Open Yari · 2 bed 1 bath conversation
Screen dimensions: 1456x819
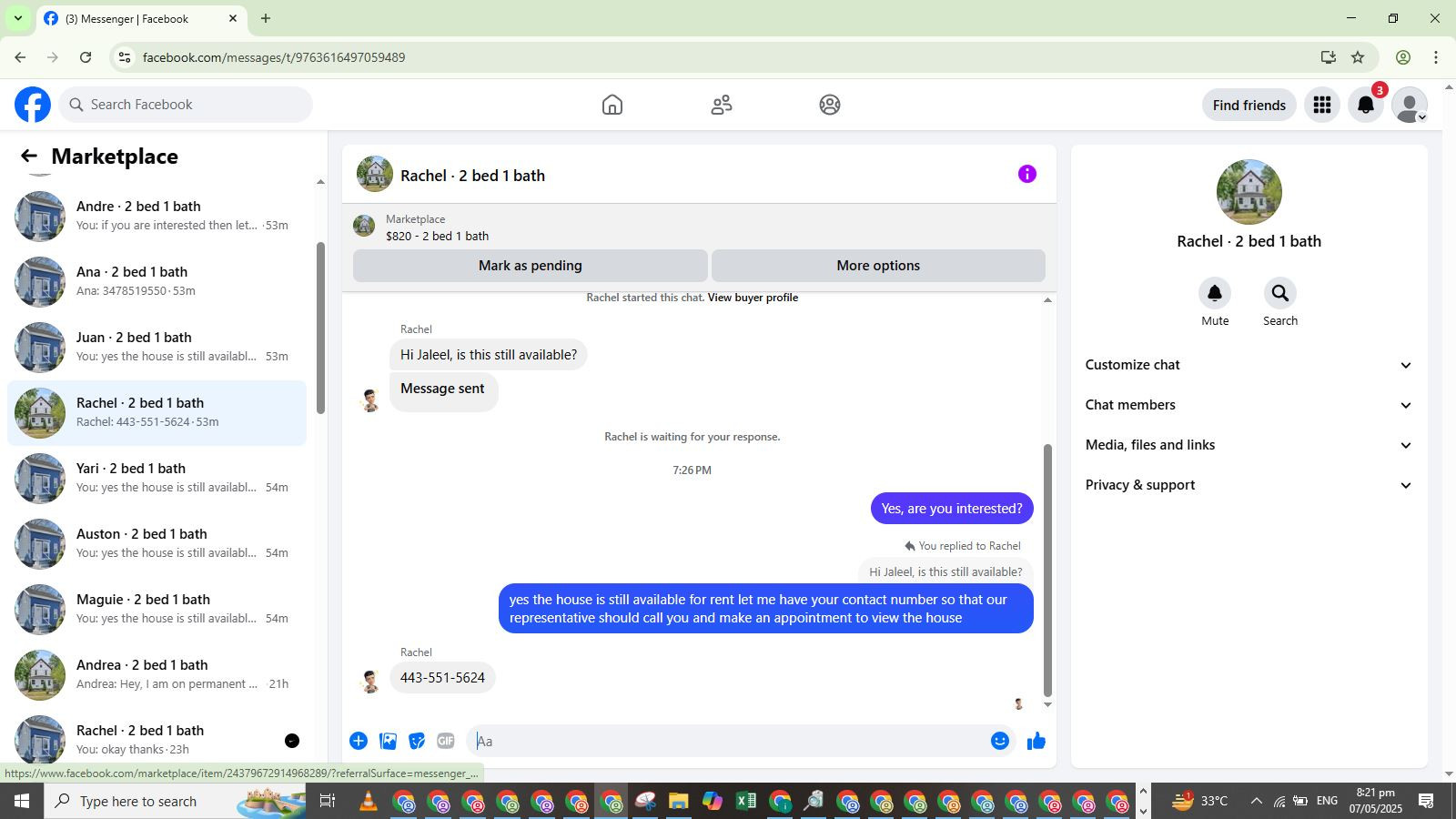(x=157, y=479)
